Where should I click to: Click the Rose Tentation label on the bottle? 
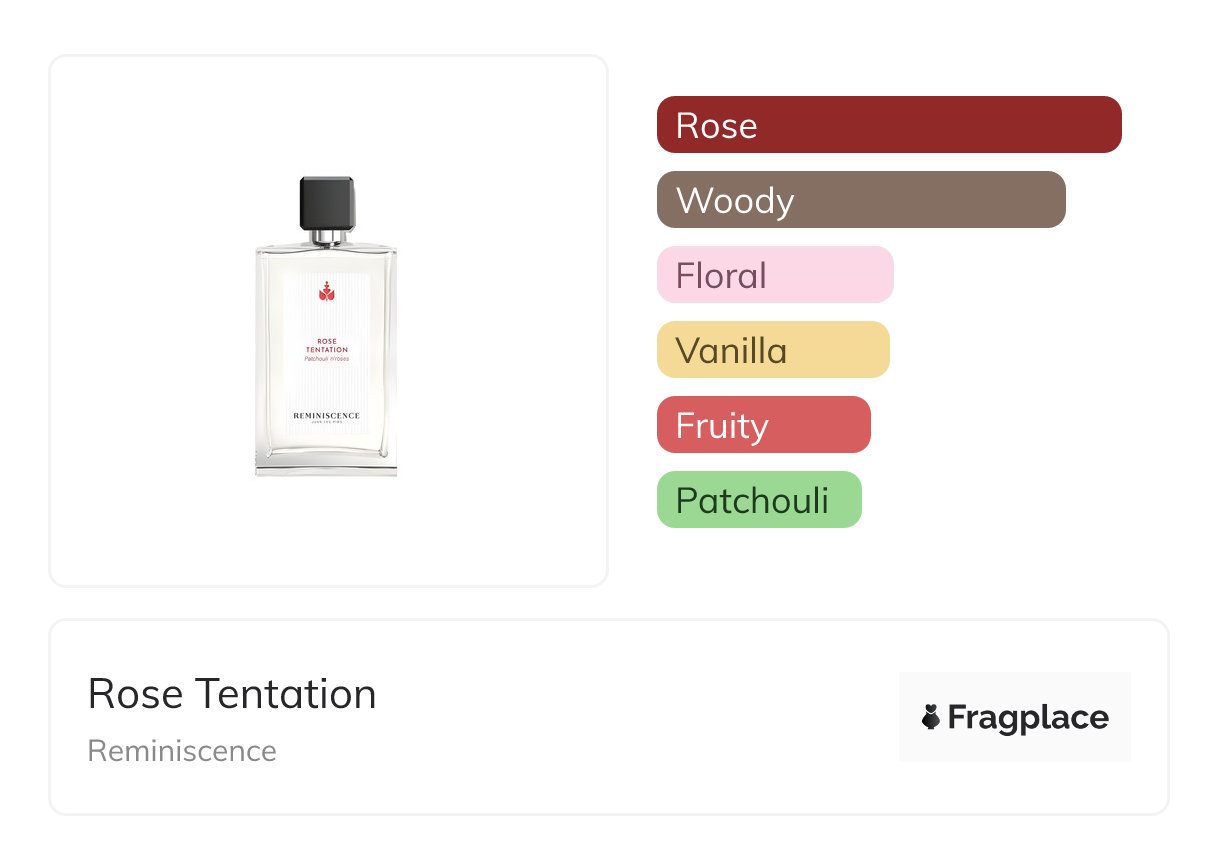point(327,345)
